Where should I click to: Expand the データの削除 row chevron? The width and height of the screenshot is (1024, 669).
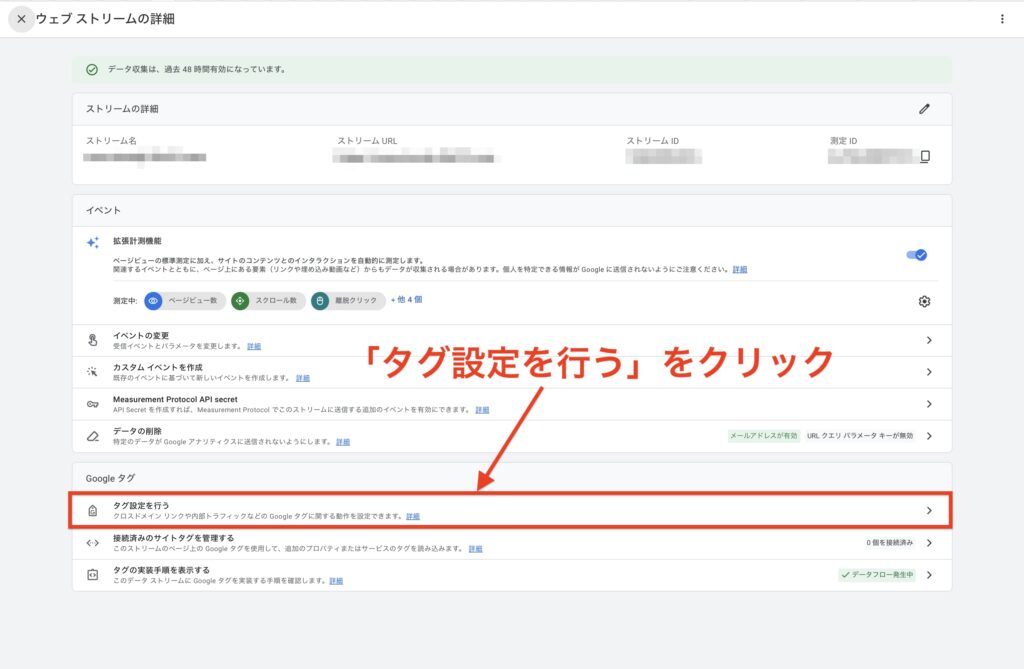coord(928,436)
